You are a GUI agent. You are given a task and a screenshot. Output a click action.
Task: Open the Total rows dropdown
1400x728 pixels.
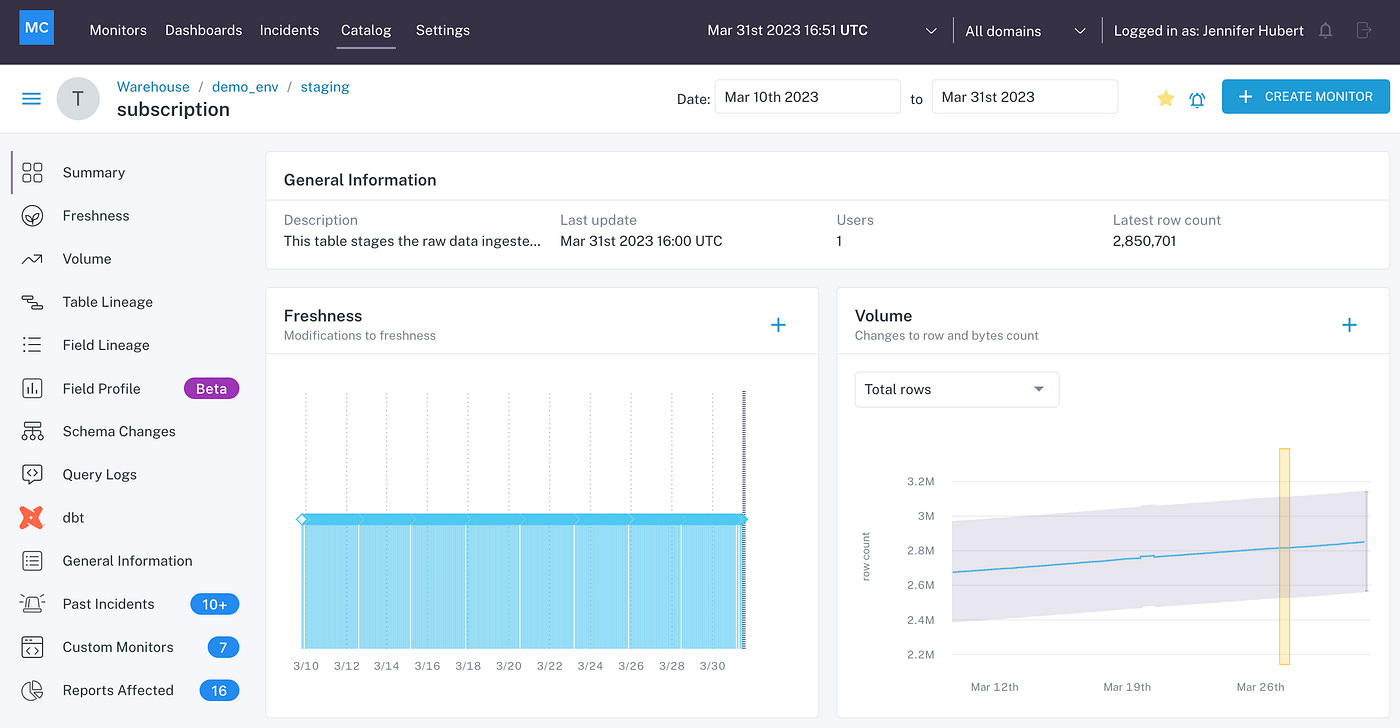(956, 389)
